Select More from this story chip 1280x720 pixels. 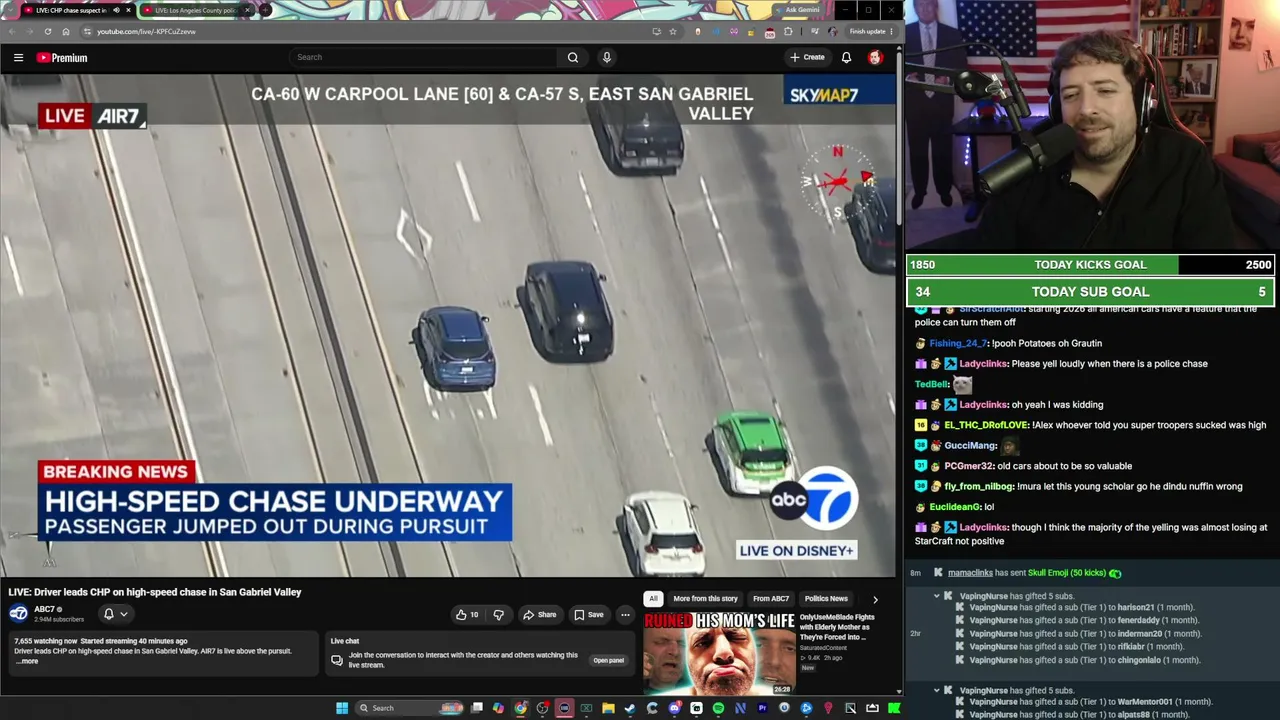[705, 599]
